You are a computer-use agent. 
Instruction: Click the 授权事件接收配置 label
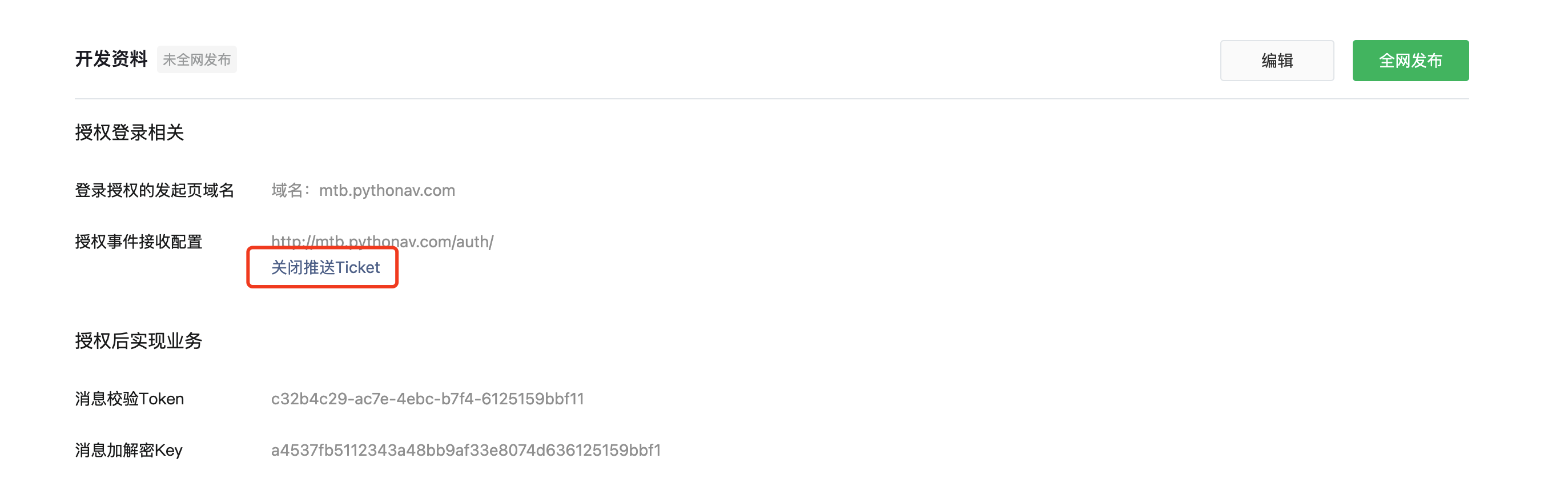[x=138, y=242]
